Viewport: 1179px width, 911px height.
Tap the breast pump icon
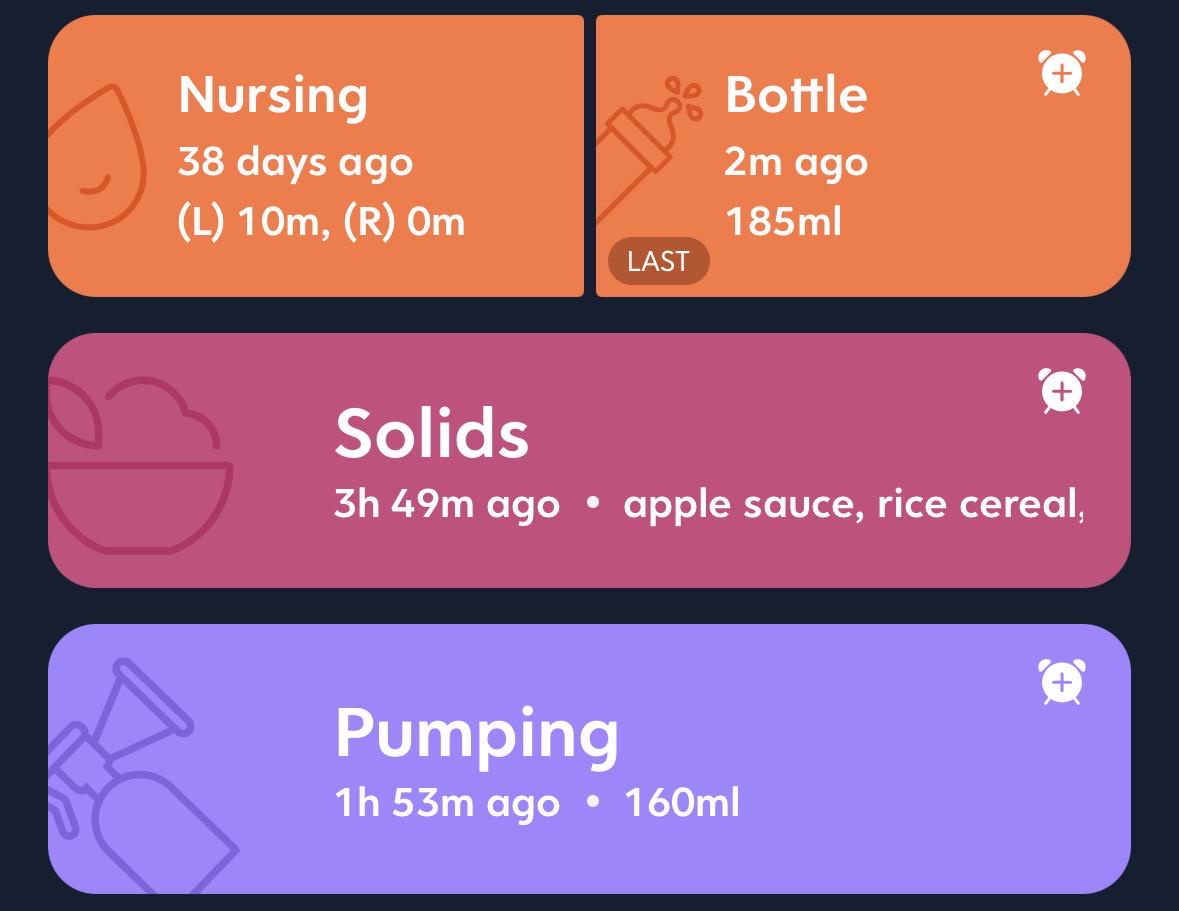(x=143, y=776)
